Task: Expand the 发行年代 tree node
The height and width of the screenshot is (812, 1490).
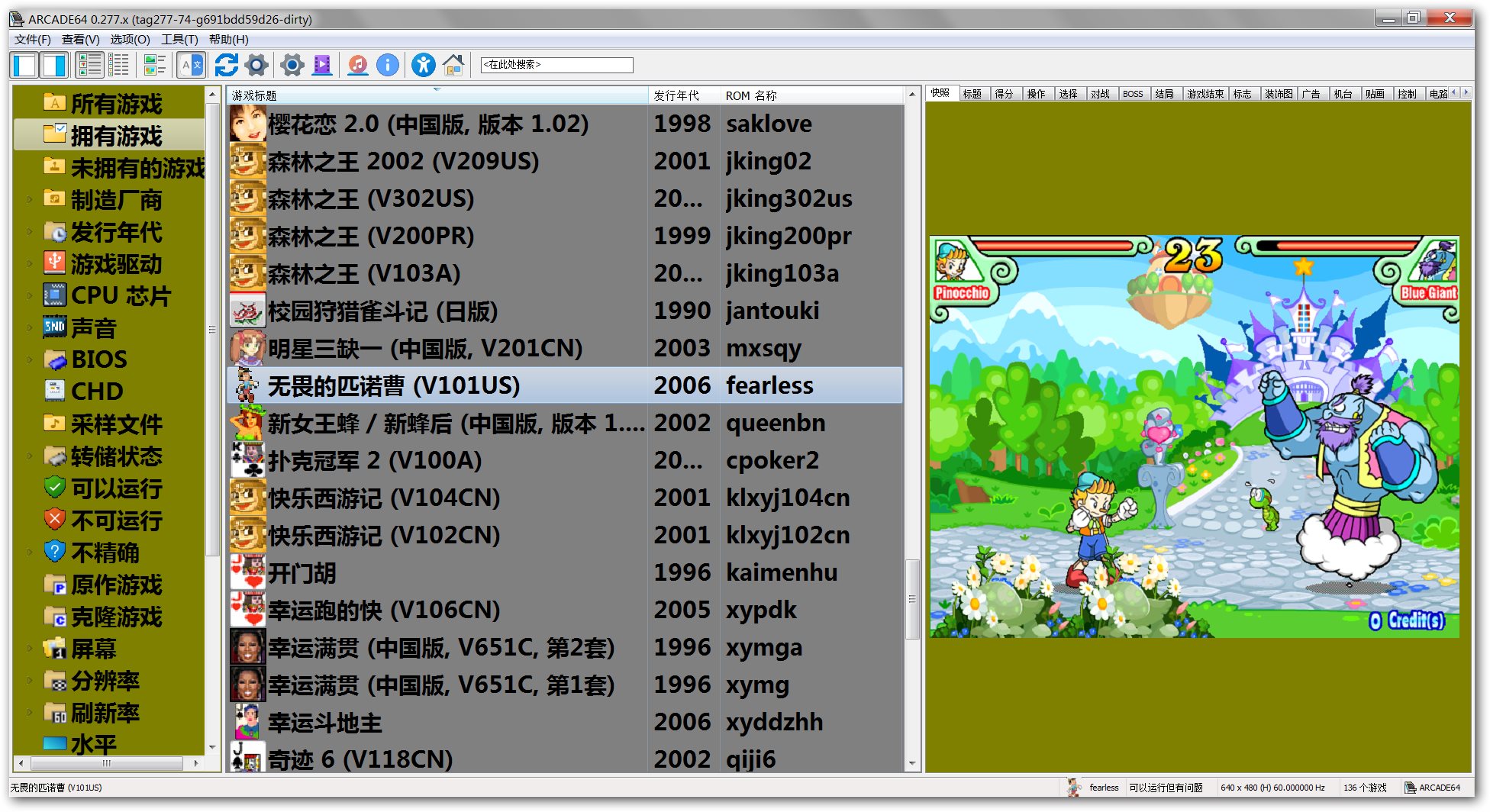Action: [x=30, y=232]
